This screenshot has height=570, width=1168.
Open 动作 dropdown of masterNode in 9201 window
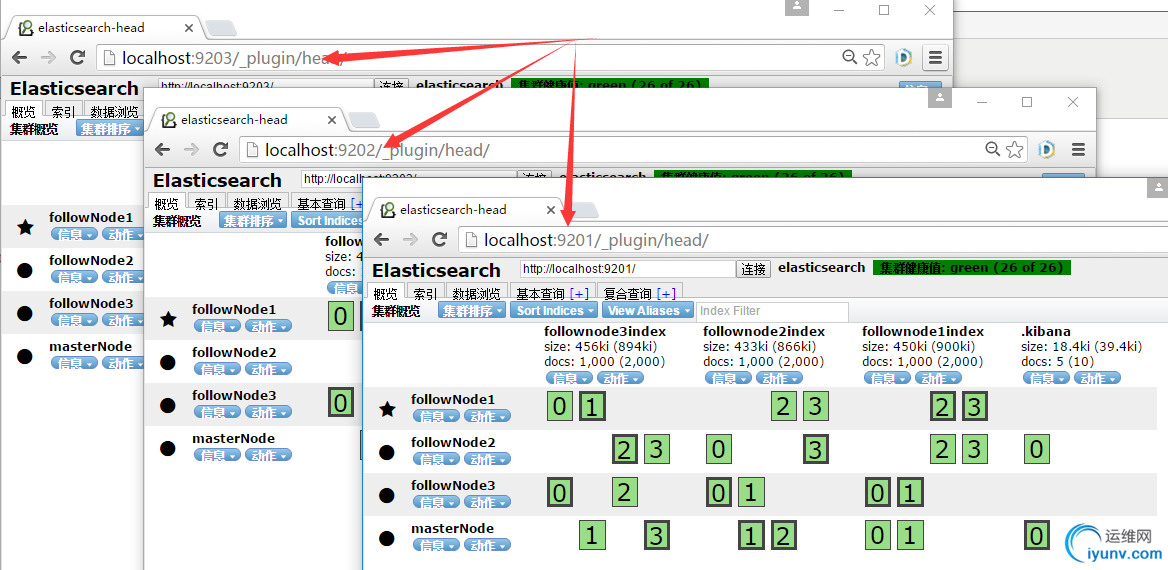(x=487, y=545)
